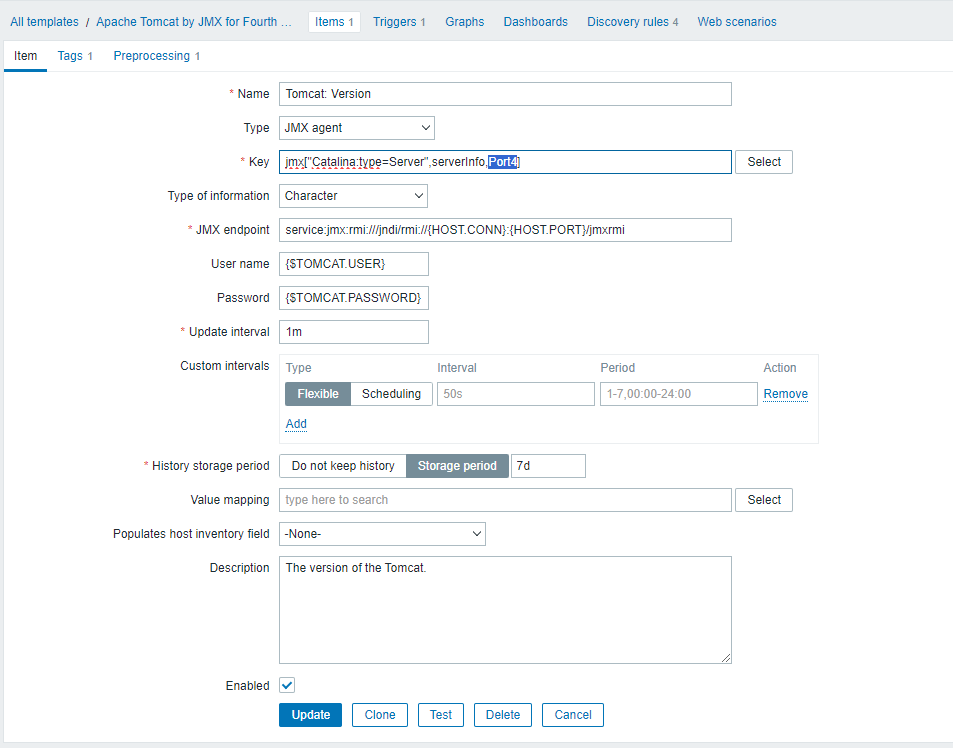Open the Dashboards section

(535, 22)
